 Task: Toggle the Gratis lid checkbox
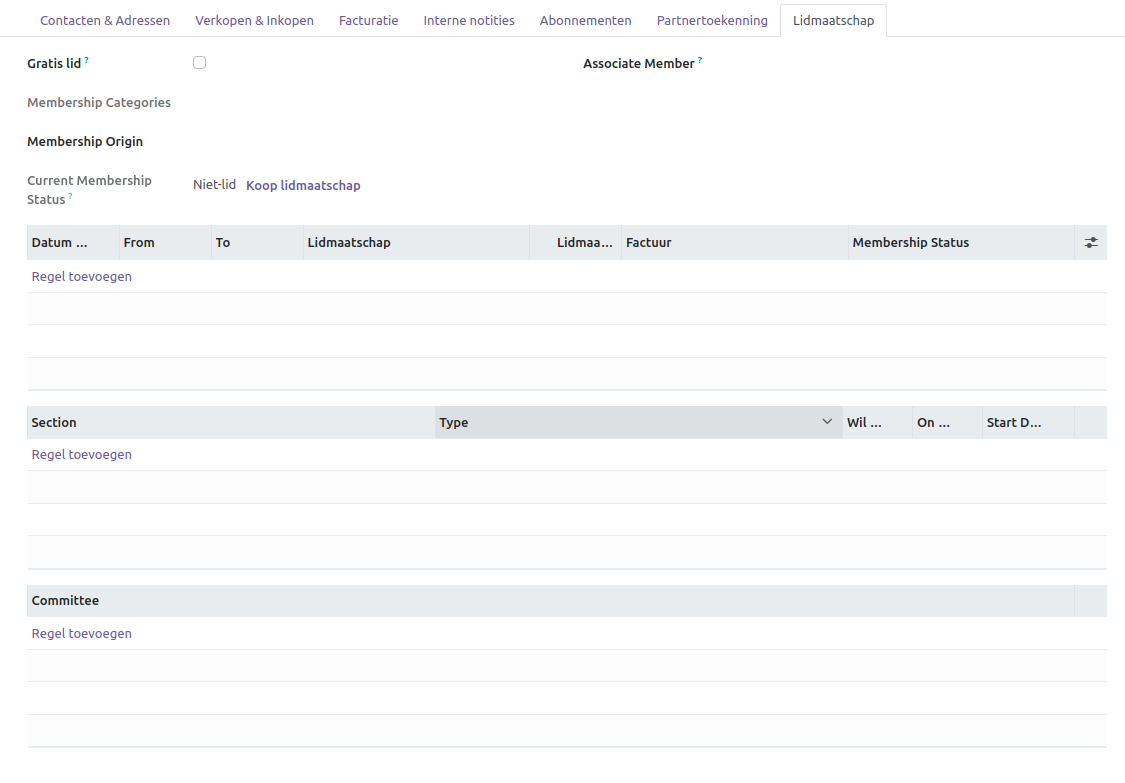click(x=200, y=63)
